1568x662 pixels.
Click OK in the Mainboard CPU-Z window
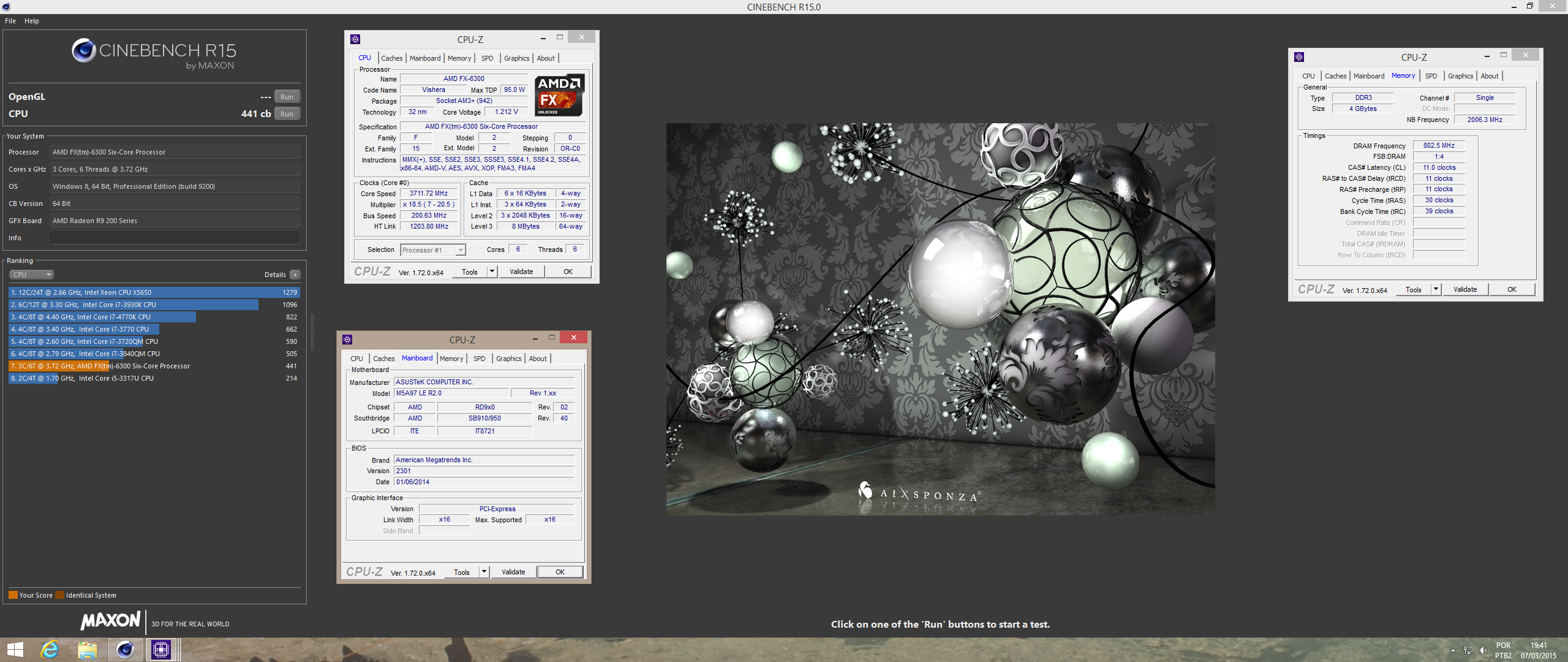[560, 572]
